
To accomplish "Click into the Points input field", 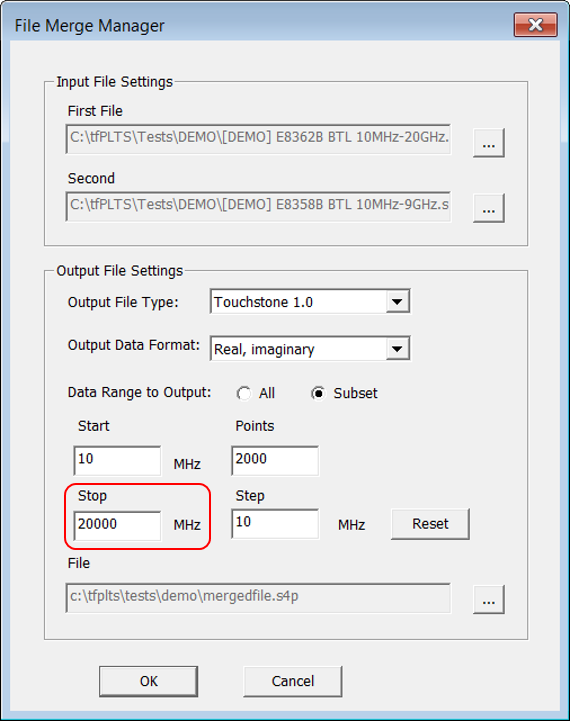I will (275, 460).
